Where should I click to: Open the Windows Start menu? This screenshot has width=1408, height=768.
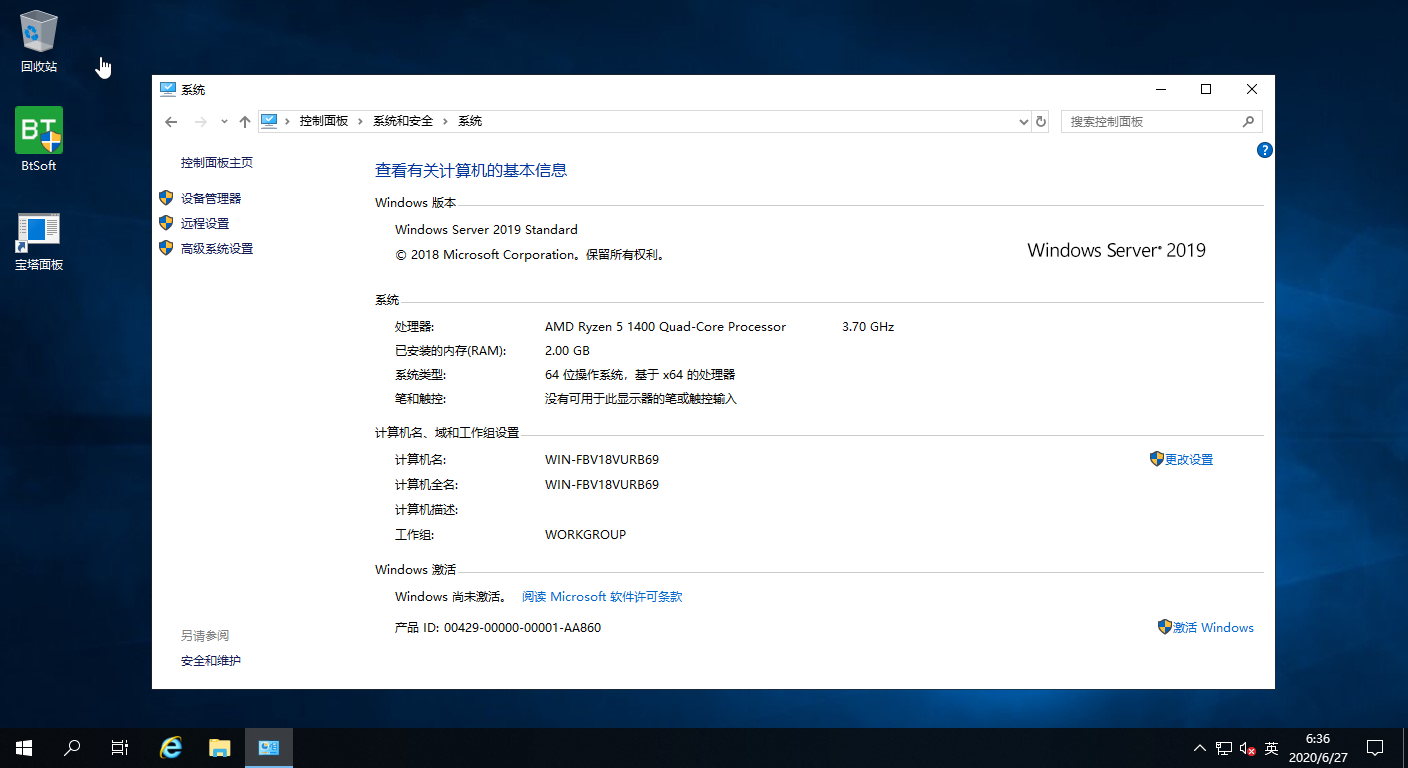point(24,748)
